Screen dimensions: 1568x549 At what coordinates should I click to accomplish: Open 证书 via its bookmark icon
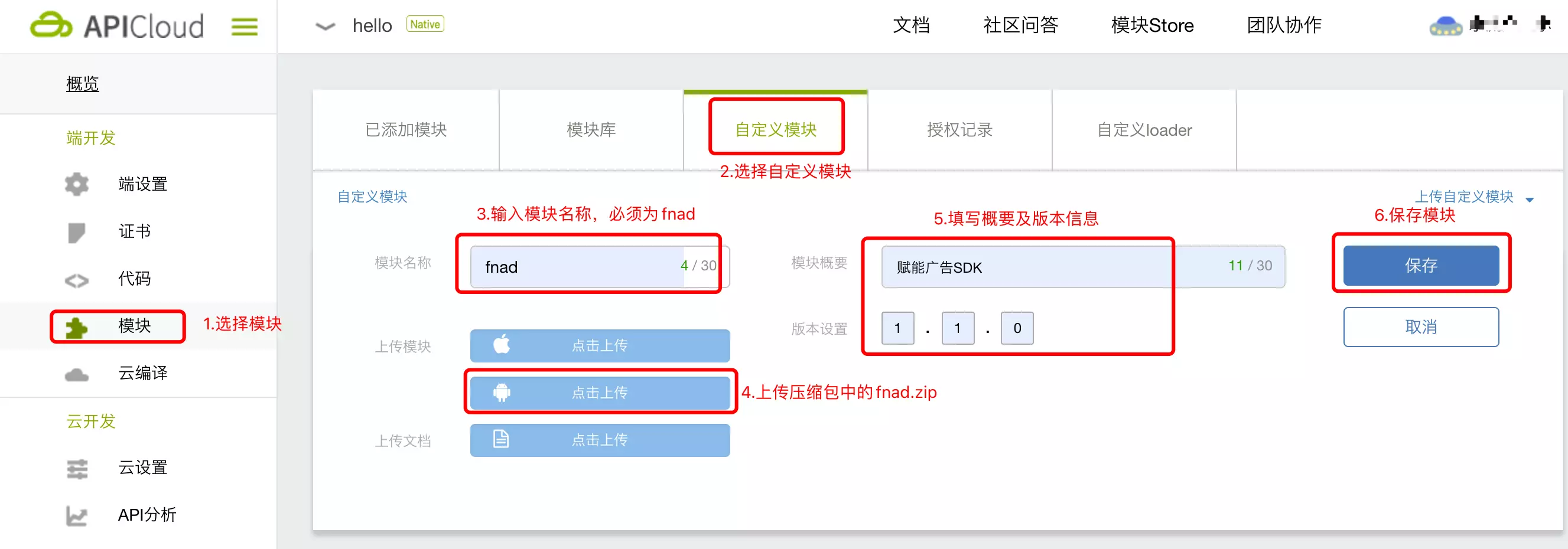point(76,231)
